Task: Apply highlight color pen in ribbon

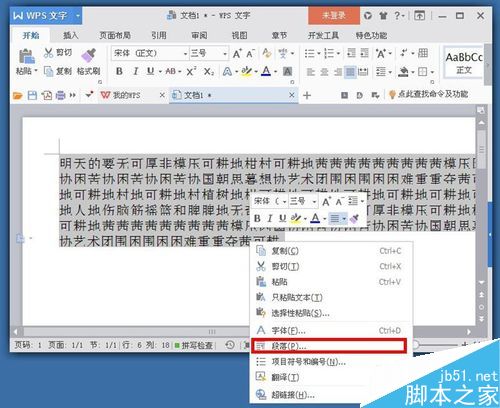Action: tap(247, 71)
